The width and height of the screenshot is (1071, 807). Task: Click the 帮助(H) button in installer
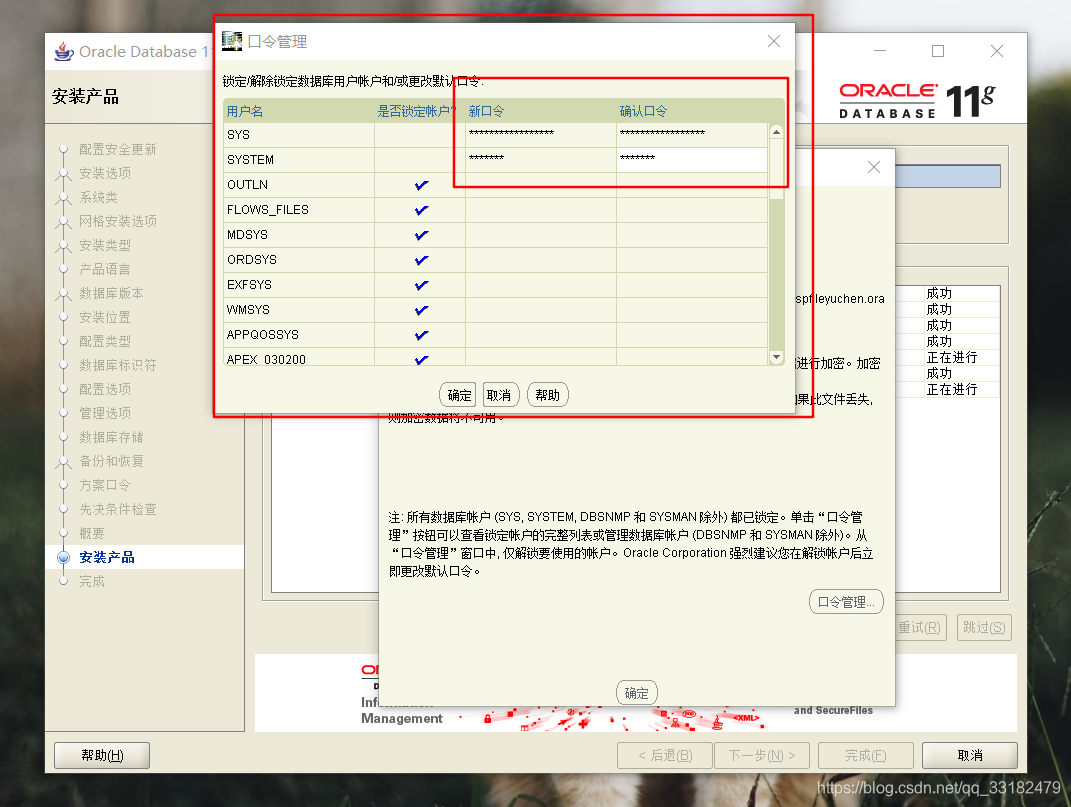pyautogui.click(x=102, y=755)
